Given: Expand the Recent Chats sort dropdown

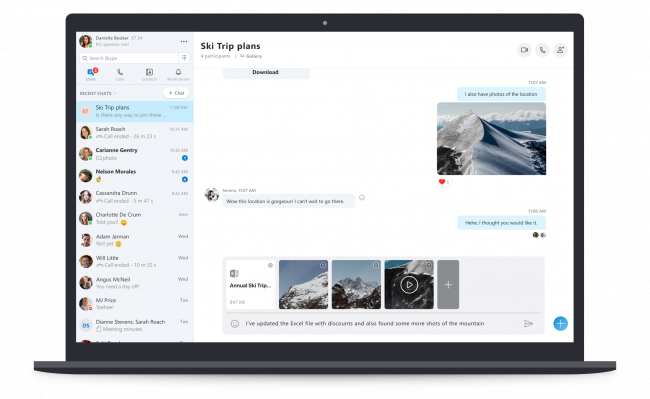Looking at the screenshot, I should point(98,93).
